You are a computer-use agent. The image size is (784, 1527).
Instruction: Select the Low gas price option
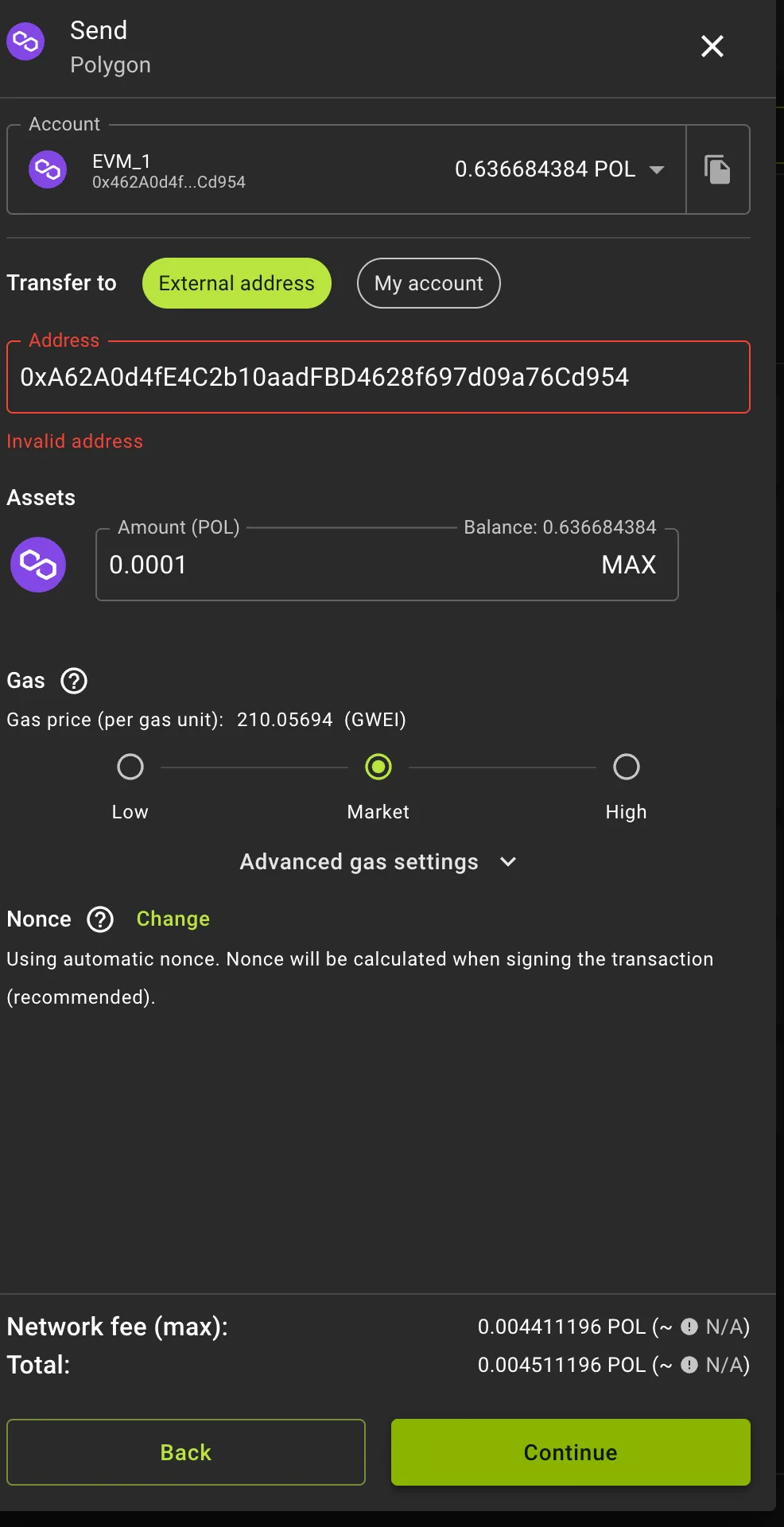coord(130,767)
